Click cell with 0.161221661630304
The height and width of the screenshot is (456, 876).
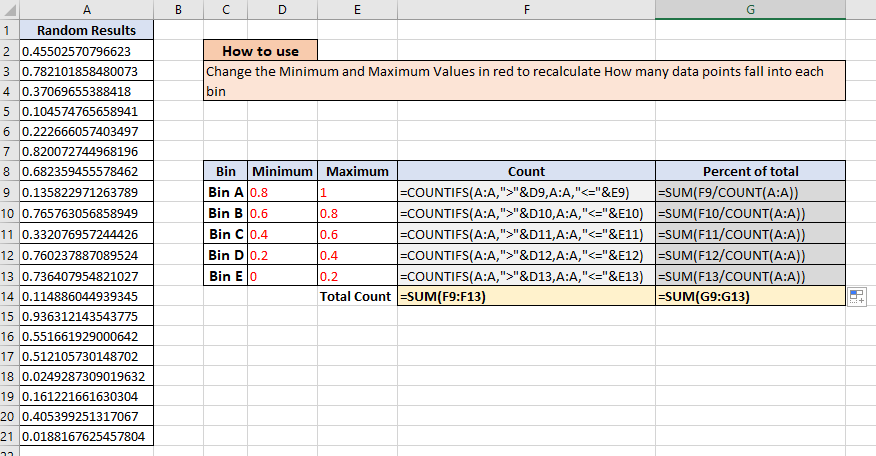(87, 396)
